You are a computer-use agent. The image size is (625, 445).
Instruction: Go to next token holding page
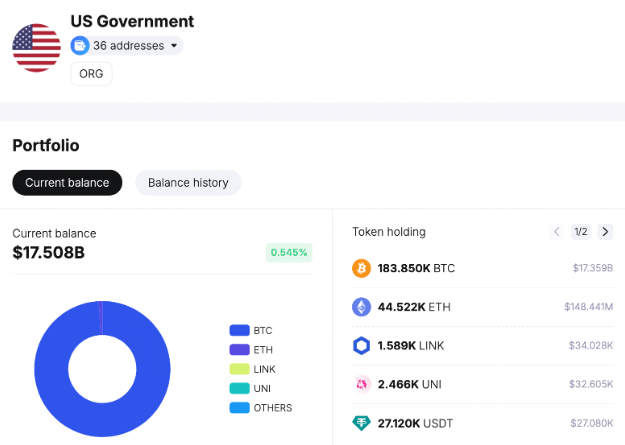[x=605, y=232]
